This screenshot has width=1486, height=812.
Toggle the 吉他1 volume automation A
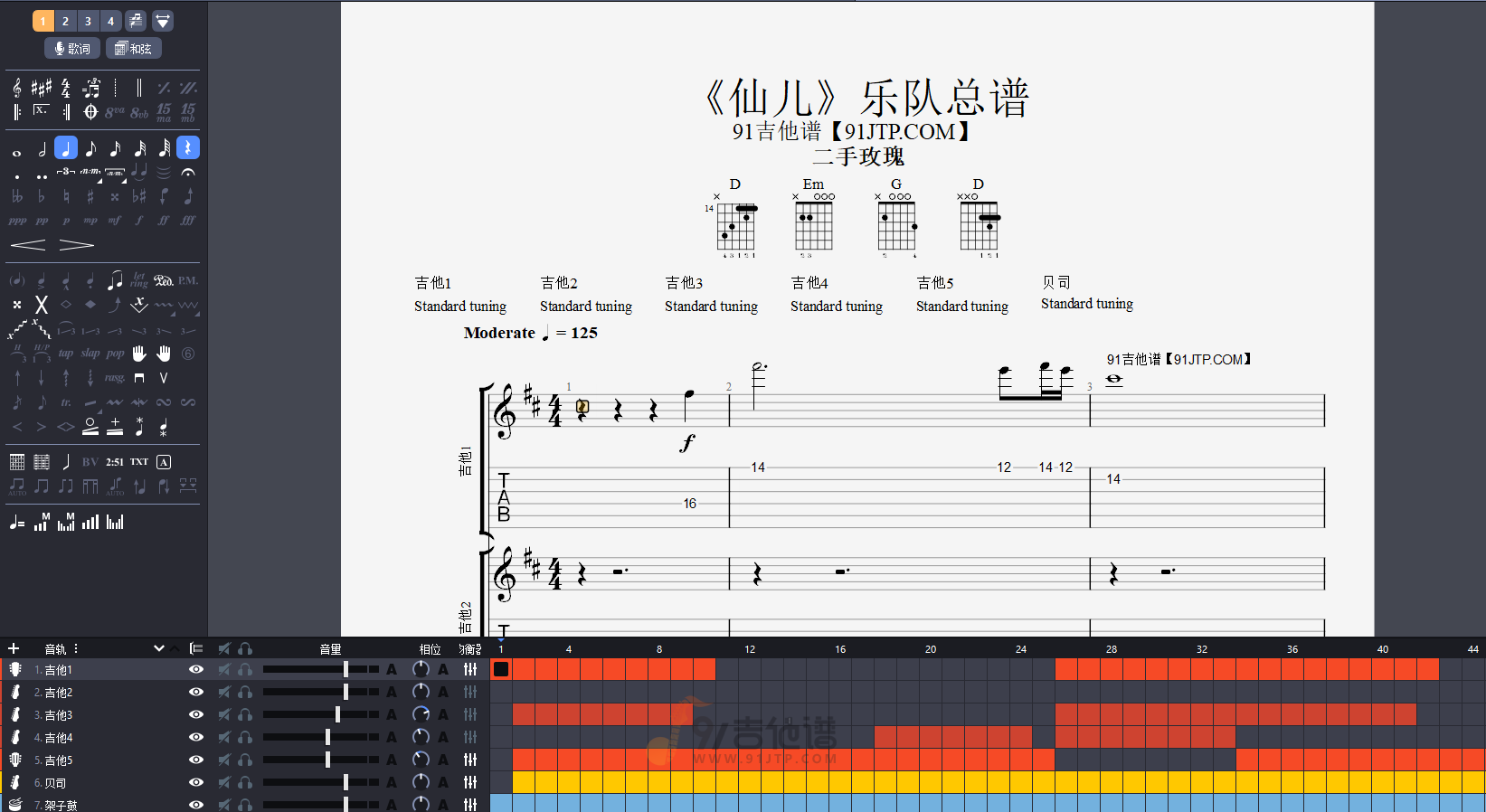392,669
